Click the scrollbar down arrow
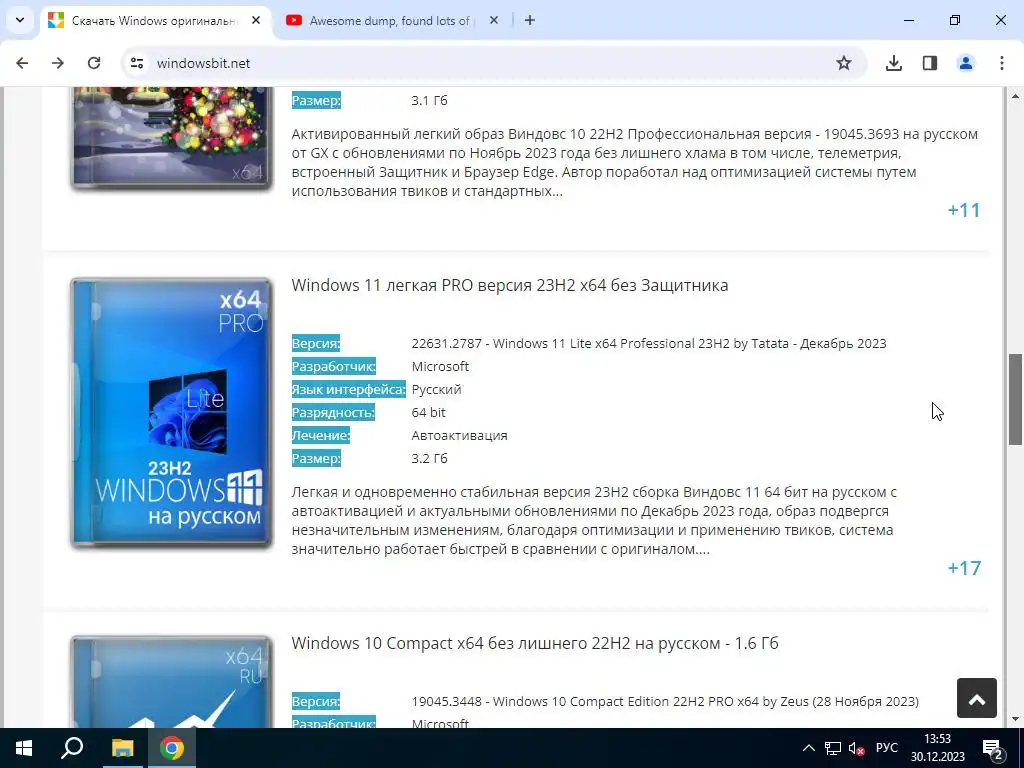1024x768 pixels. pyautogui.click(x=1016, y=719)
